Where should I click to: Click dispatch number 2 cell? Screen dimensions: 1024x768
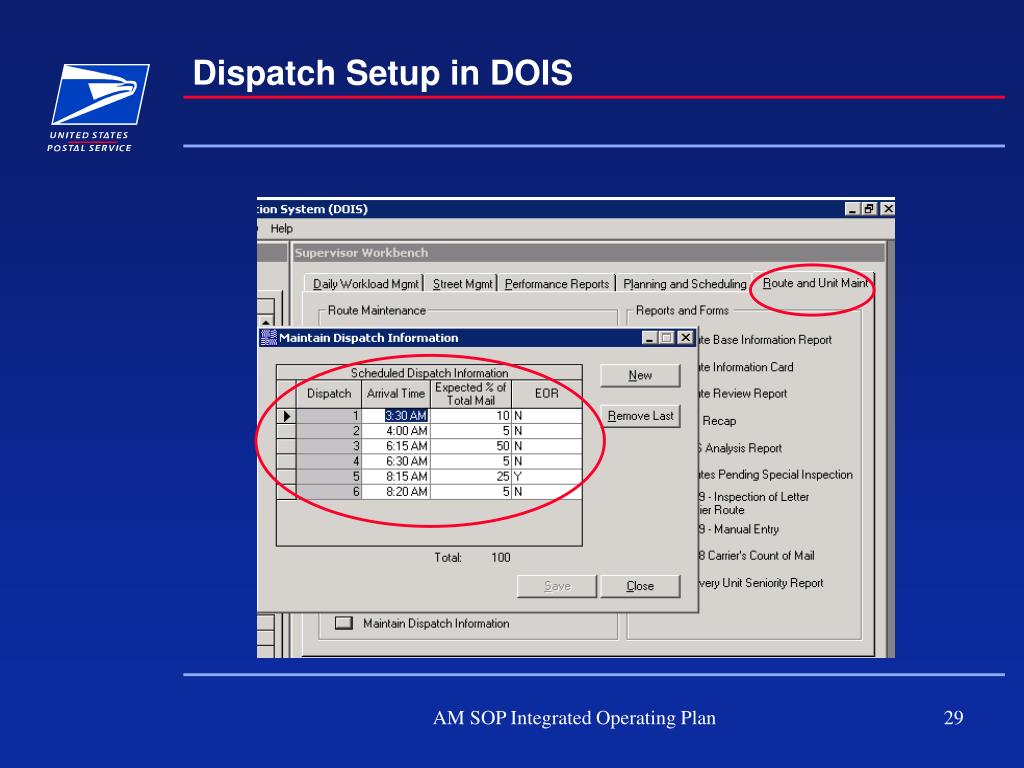click(x=328, y=431)
